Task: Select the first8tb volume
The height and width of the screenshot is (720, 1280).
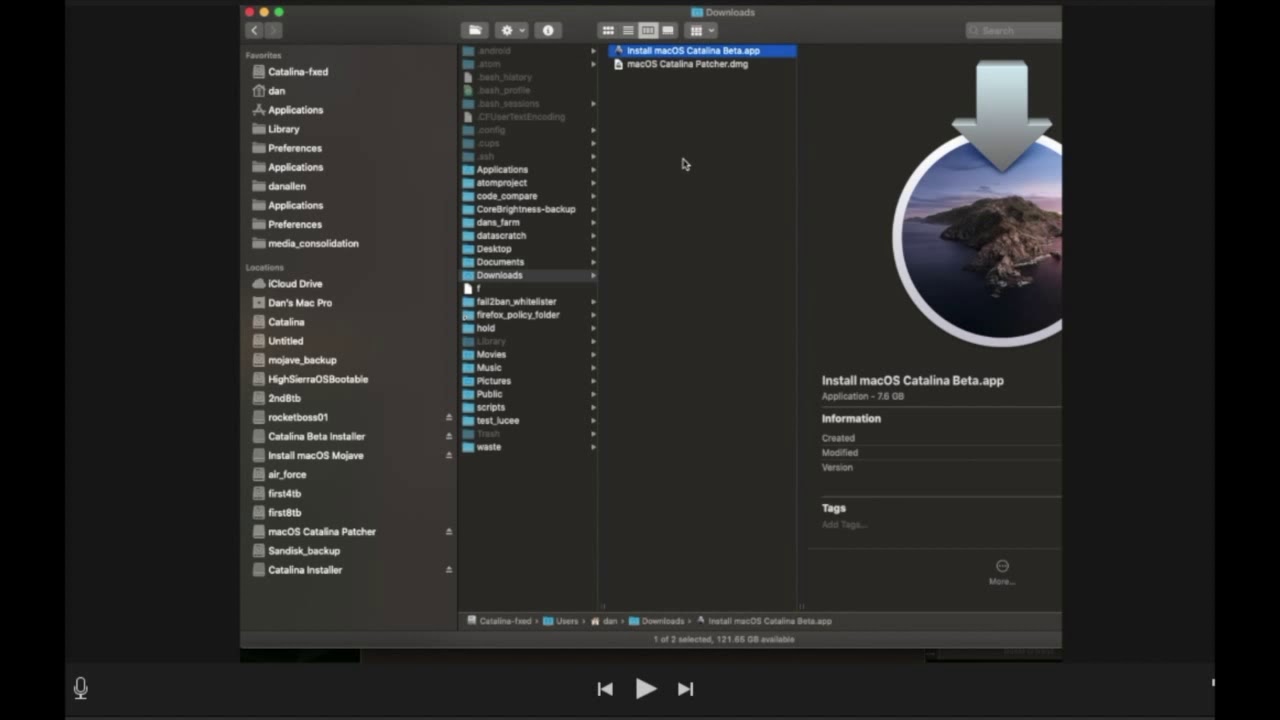Action: point(284,513)
